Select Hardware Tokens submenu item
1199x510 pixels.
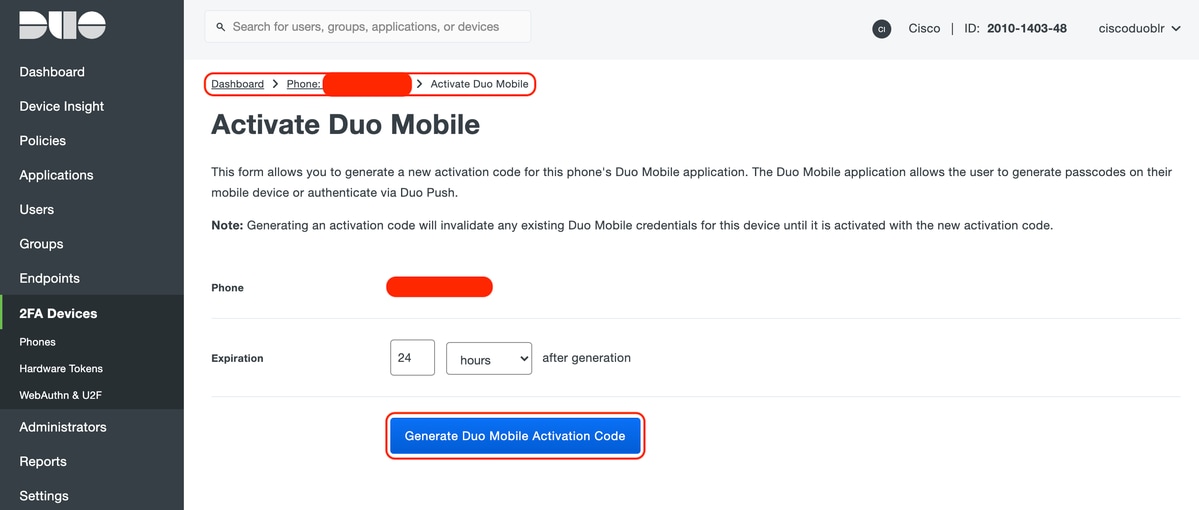point(61,369)
